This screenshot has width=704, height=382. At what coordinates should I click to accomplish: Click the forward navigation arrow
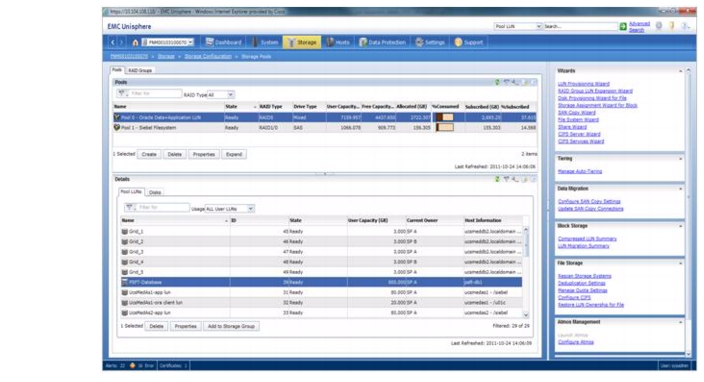tap(121, 42)
